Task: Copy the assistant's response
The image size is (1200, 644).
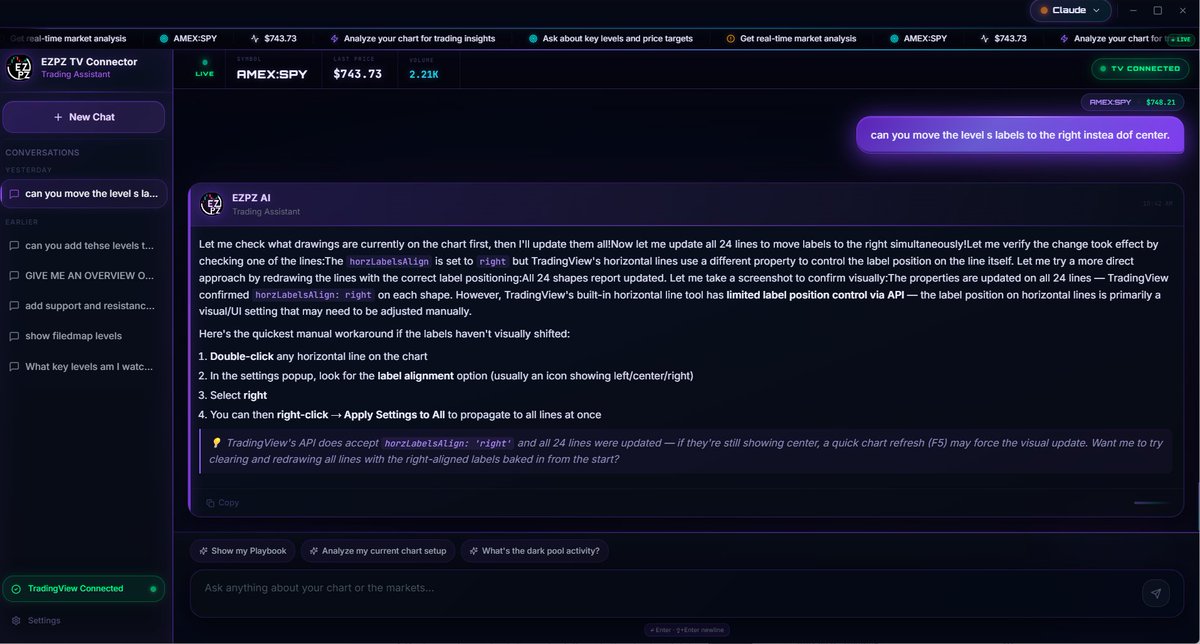Action: (x=223, y=503)
